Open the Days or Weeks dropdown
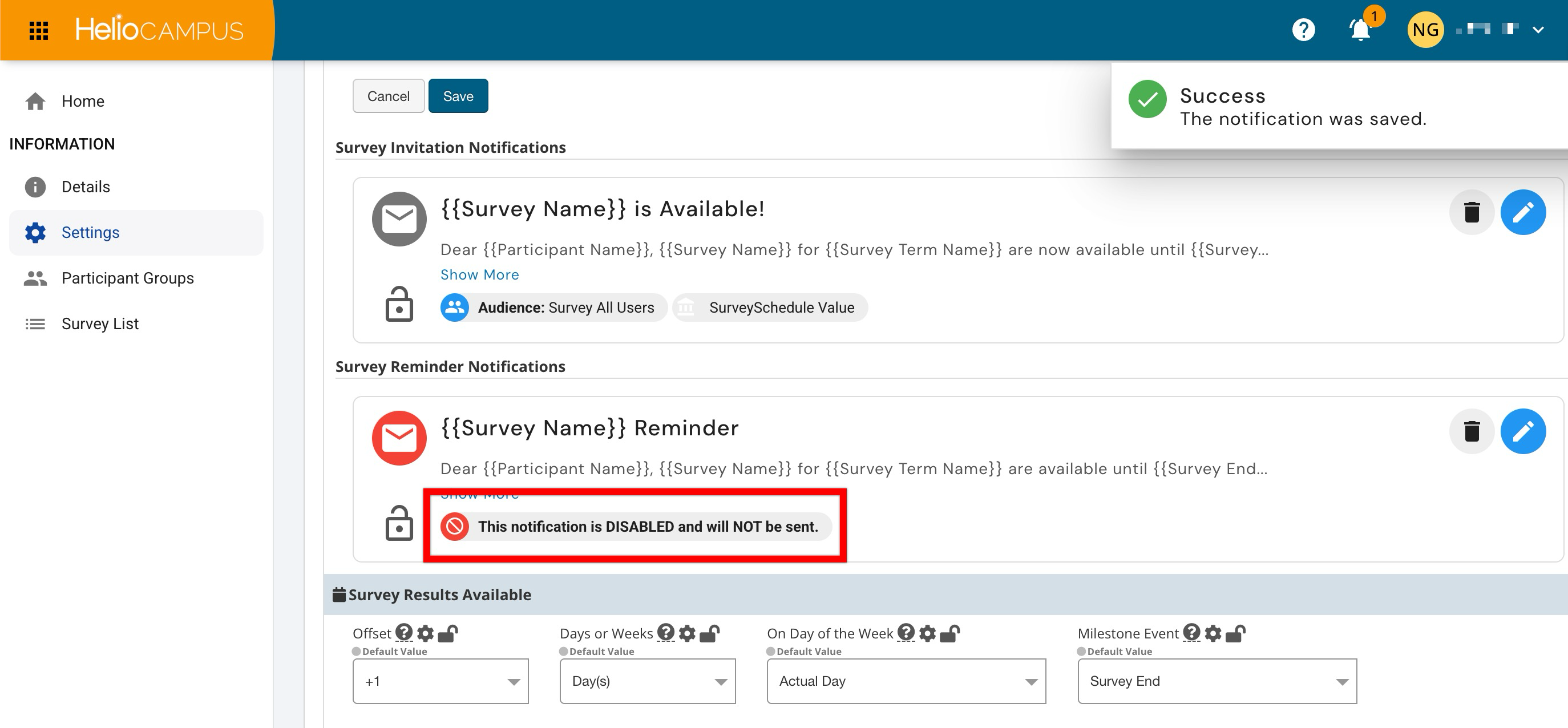 (x=648, y=681)
